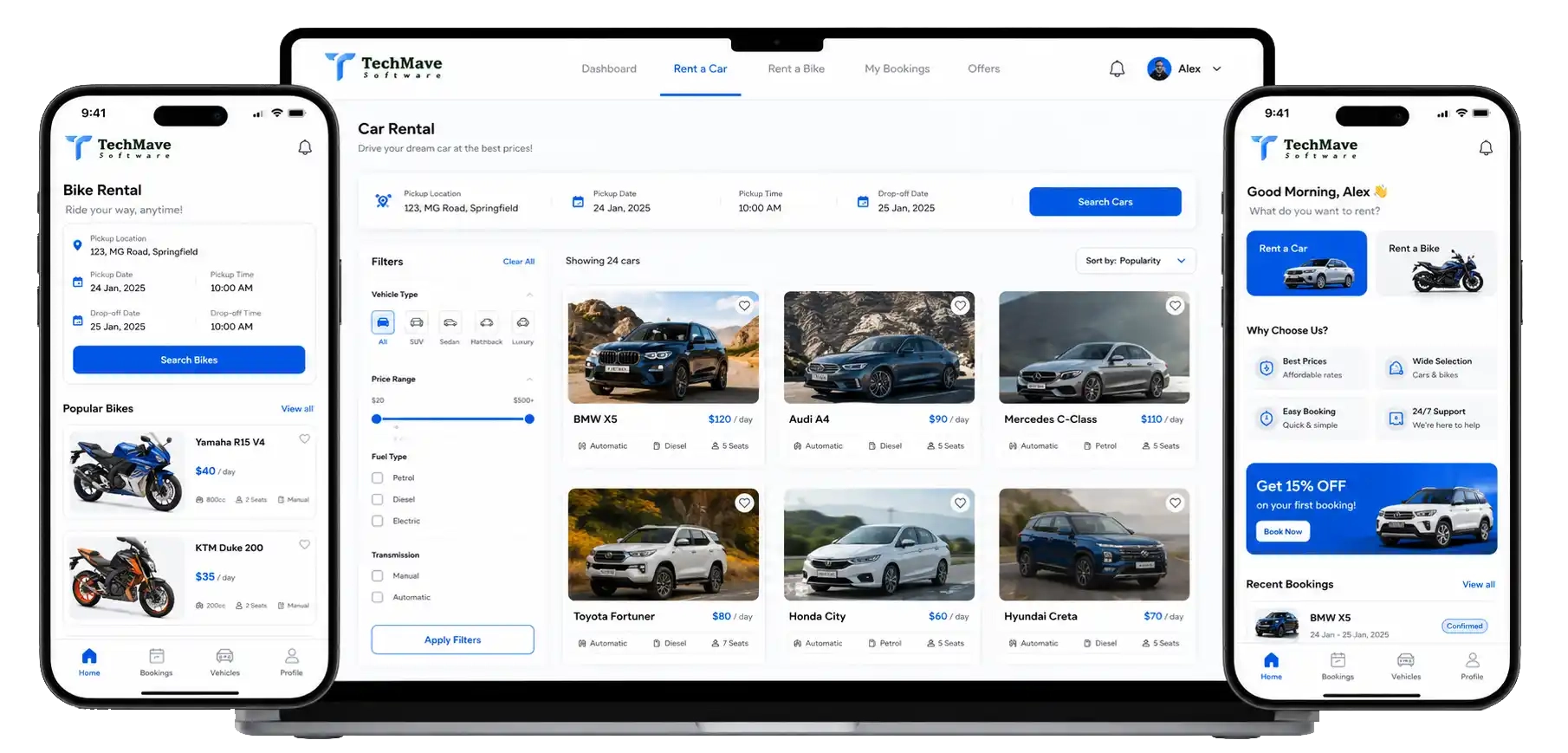Screen dimensions: 1568x753
Task: Collapse the Vehicle Type filter section
Action: point(529,295)
